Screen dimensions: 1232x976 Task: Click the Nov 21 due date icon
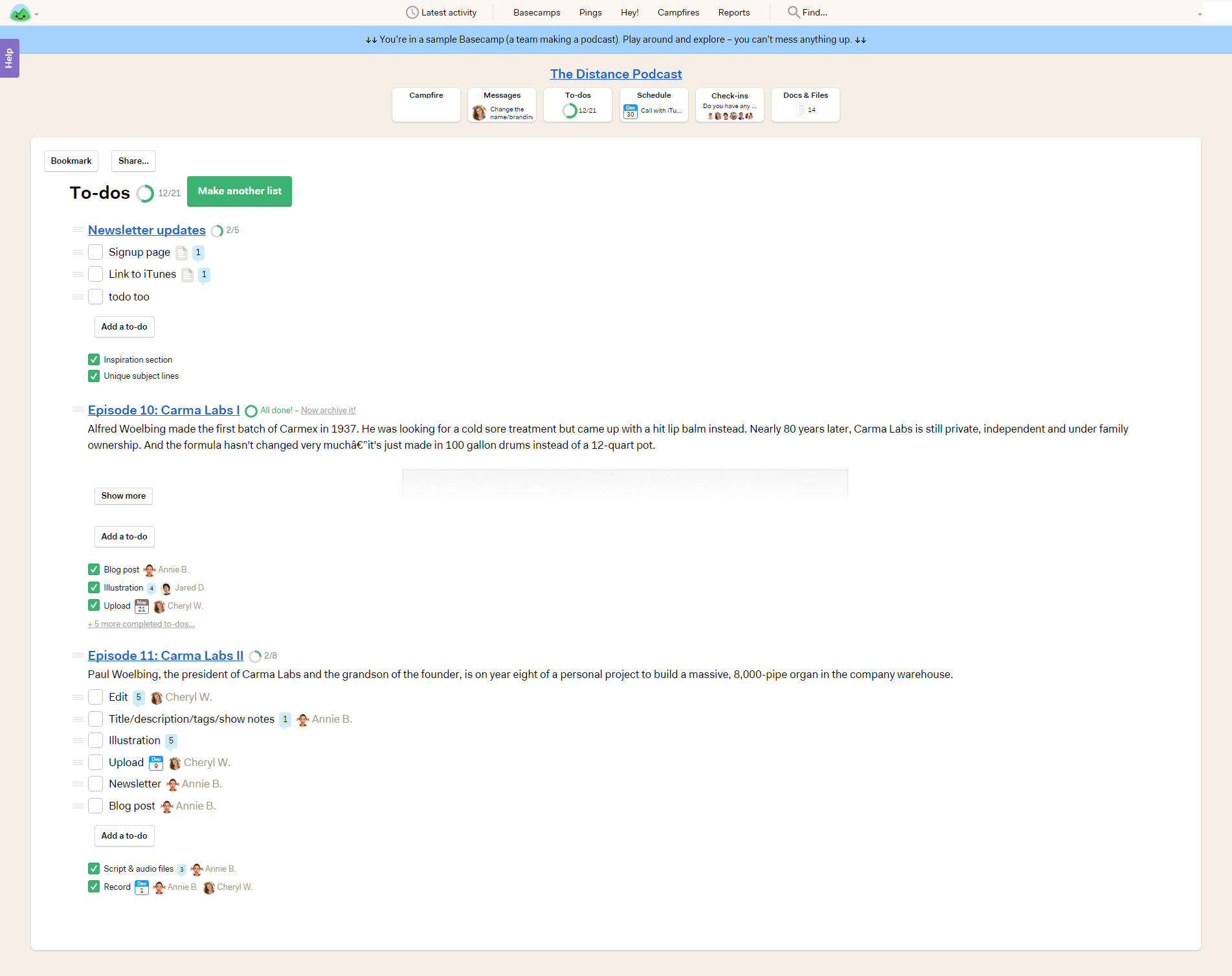click(142, 606)
